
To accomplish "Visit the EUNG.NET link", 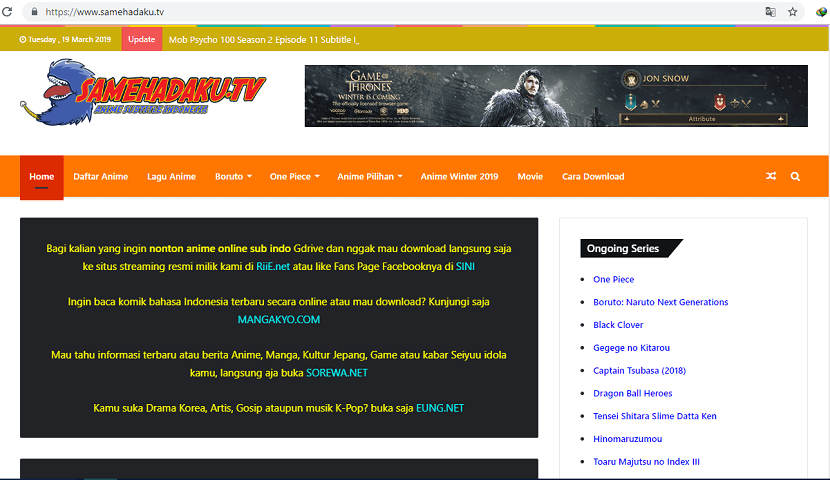I will click(440, 408).
